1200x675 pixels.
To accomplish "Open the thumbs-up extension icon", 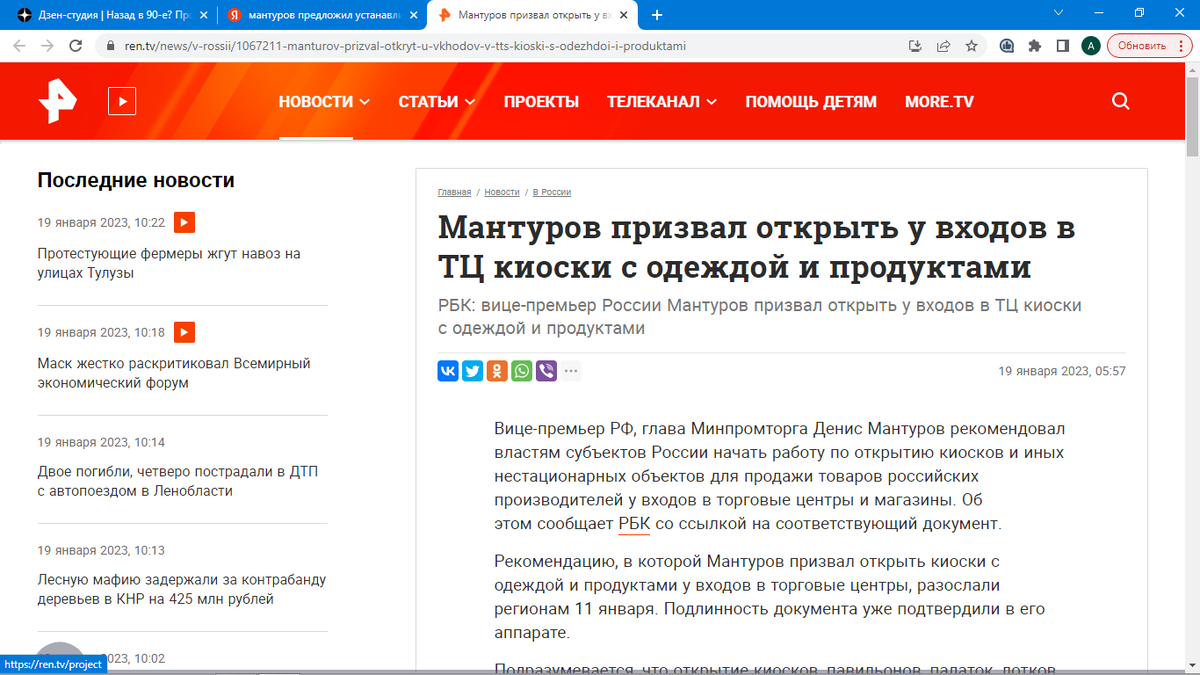I will [1007, 46].
